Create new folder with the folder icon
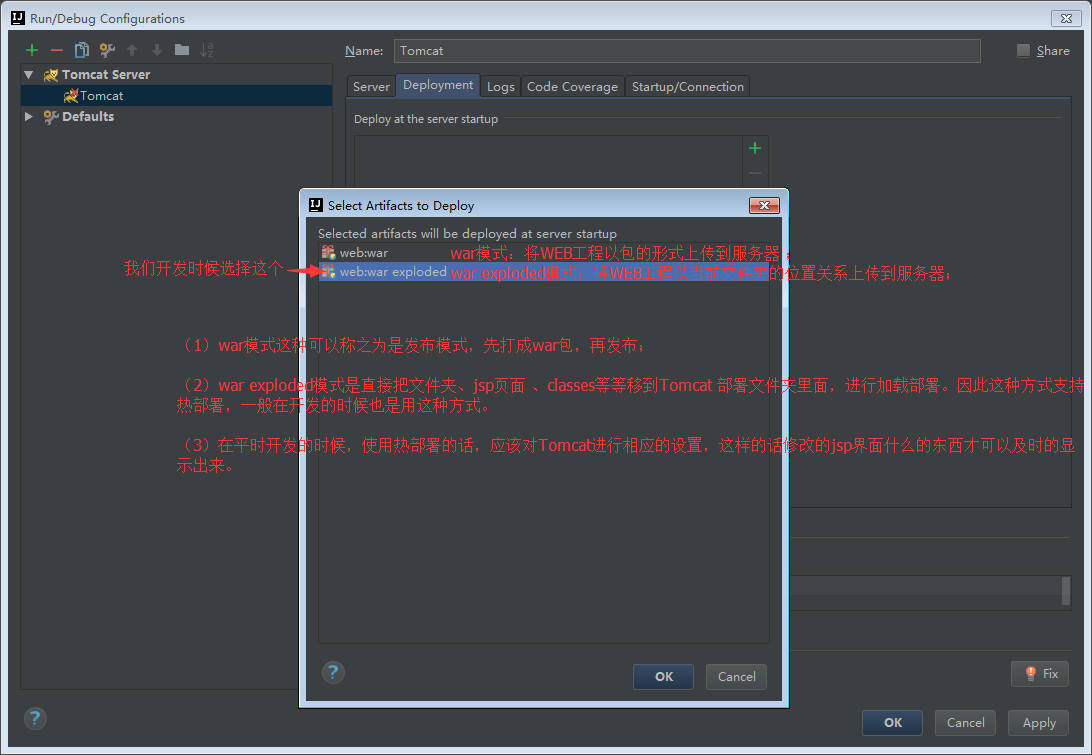The image size is (1092, 755). tap(182, 49)
